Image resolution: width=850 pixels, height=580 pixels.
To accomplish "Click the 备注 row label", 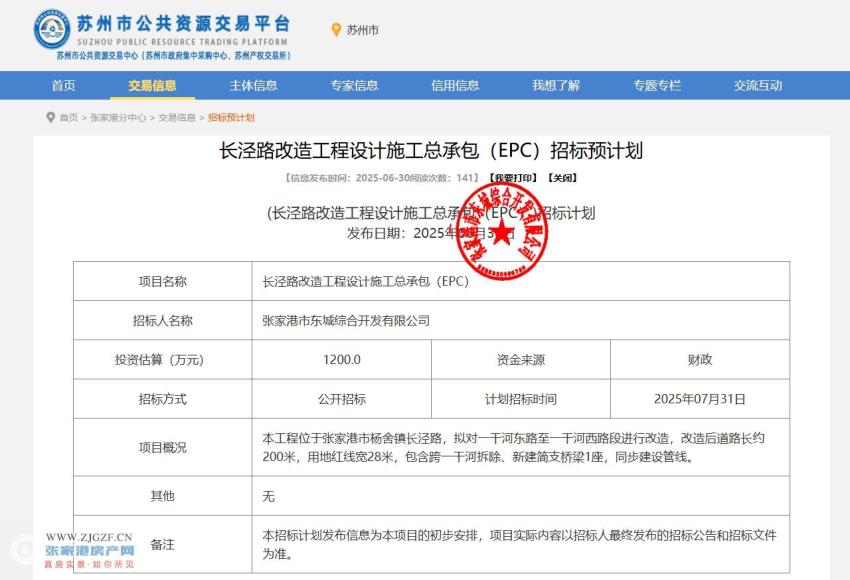I will pos(163,544).
